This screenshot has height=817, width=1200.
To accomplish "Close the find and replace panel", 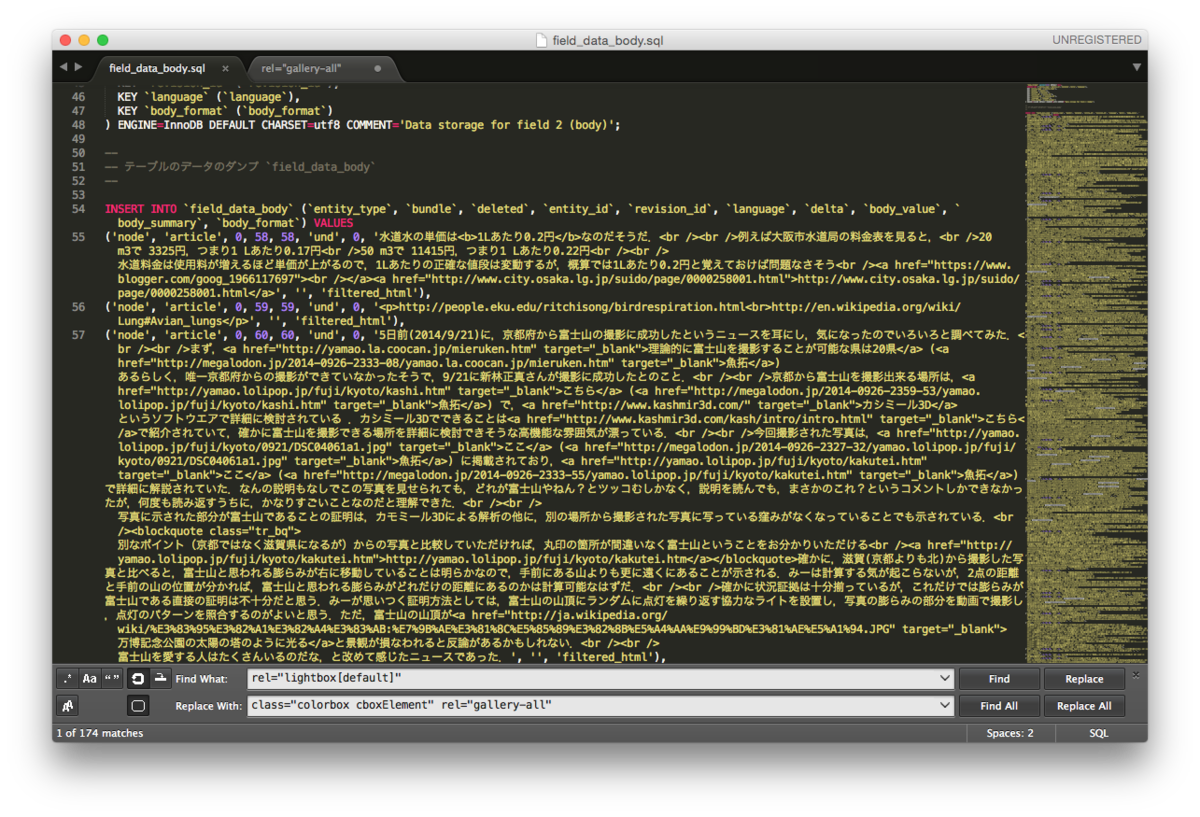I will point(1135,675).
